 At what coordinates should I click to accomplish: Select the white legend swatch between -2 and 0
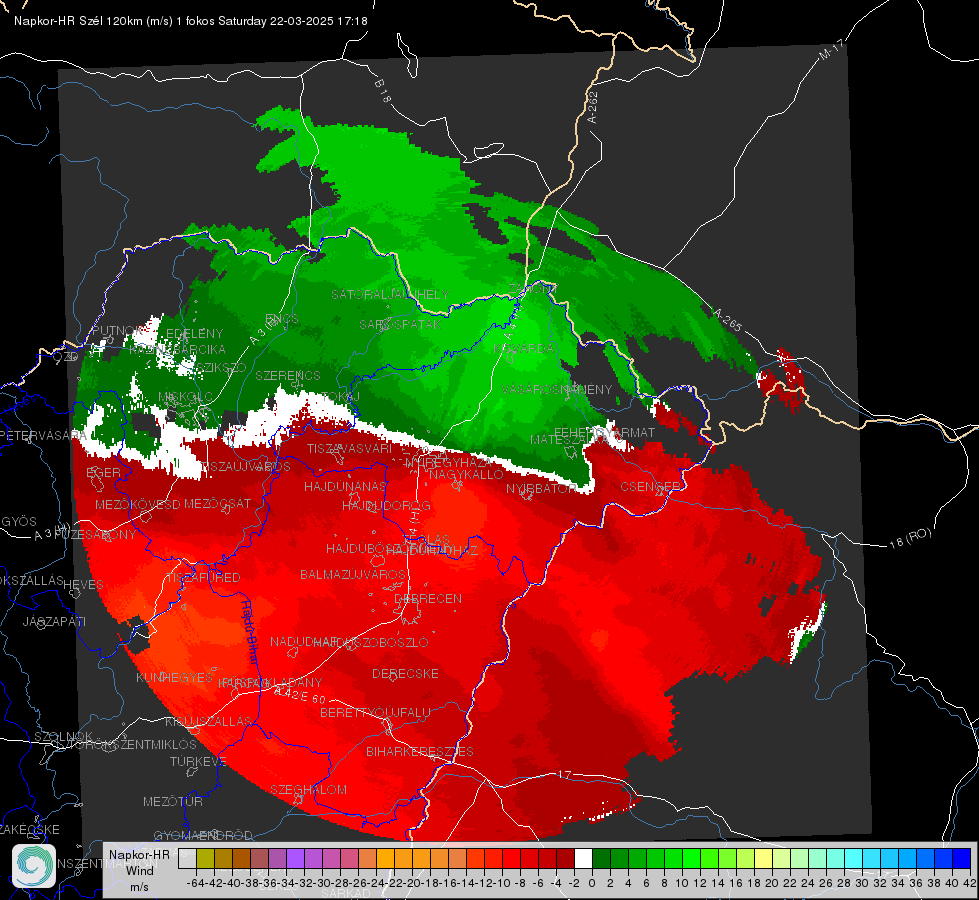click(x=583, y=859)
